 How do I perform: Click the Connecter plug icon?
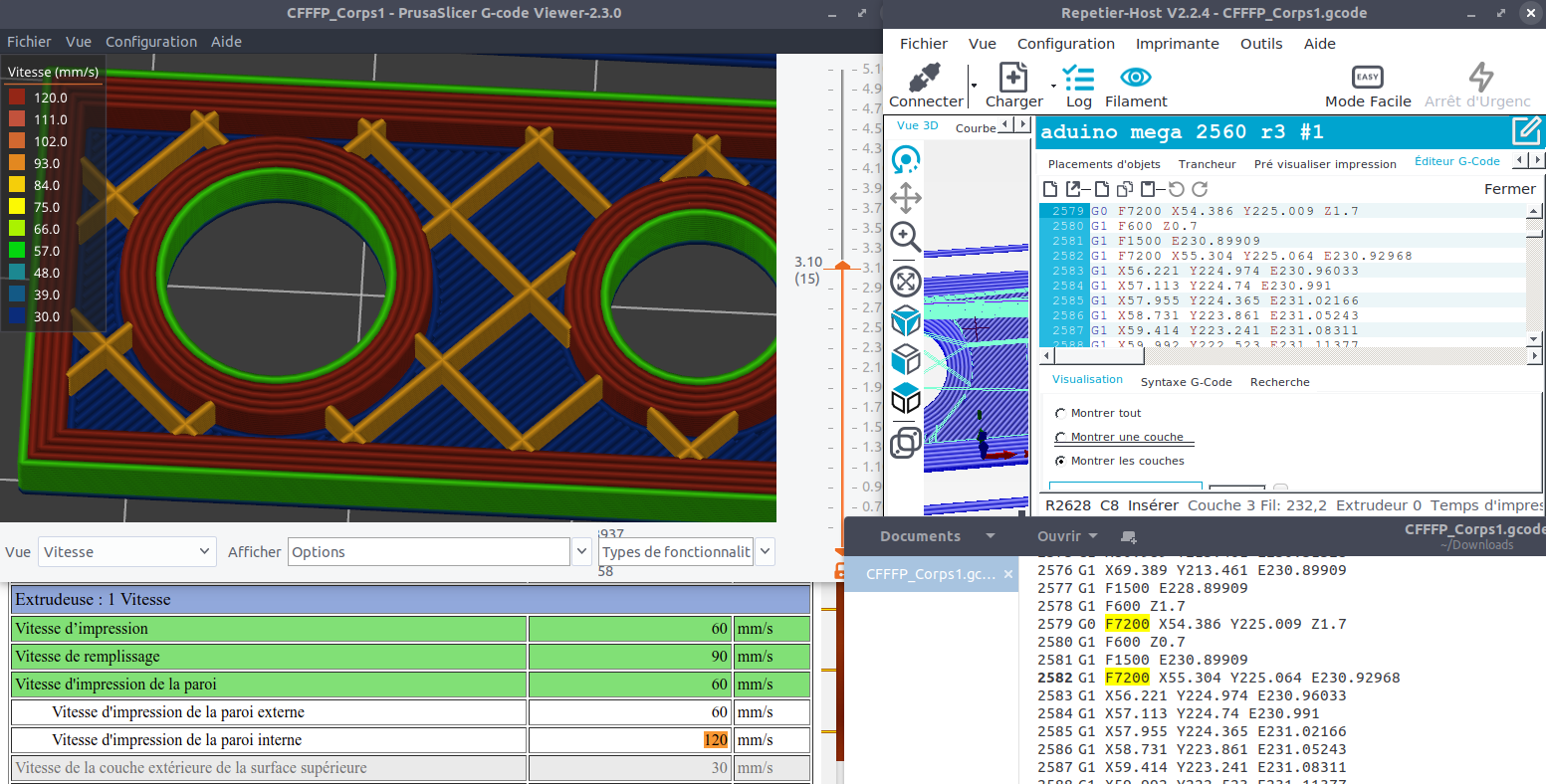point(925,79)
